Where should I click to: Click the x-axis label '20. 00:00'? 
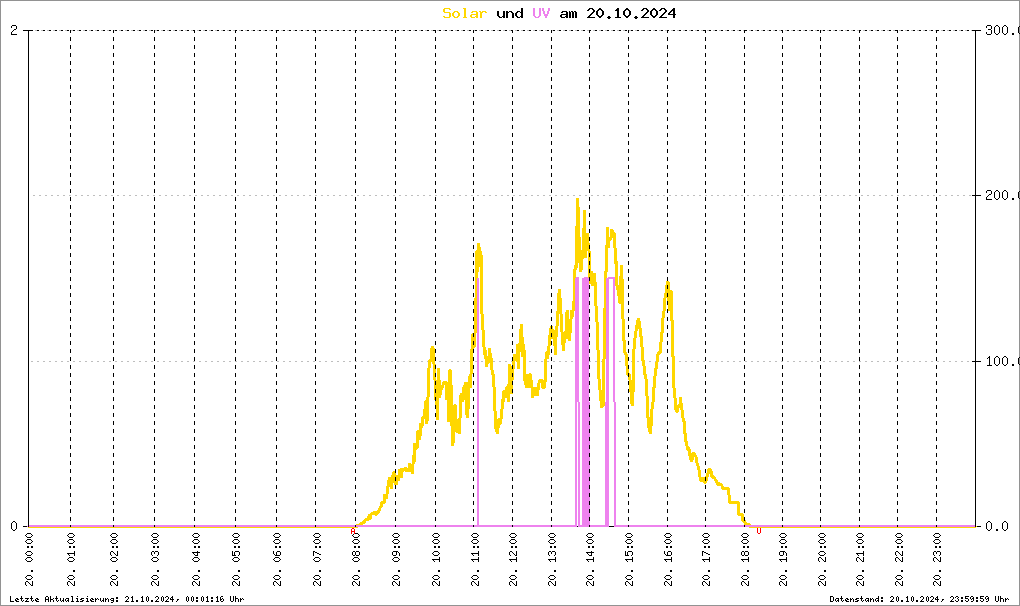click(29, 560)
